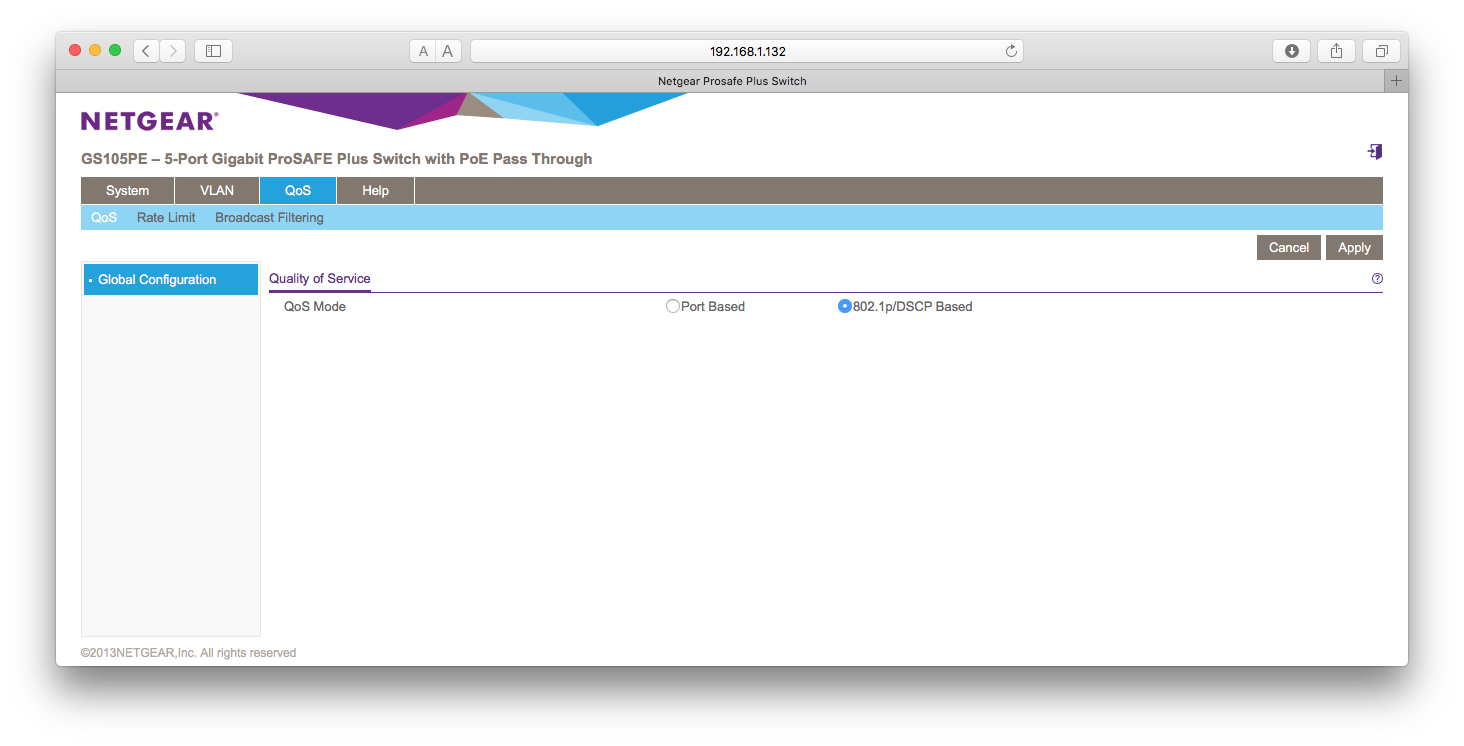Click the Safari back arrow button
1464x746 pixels.
tap(146, 51)
